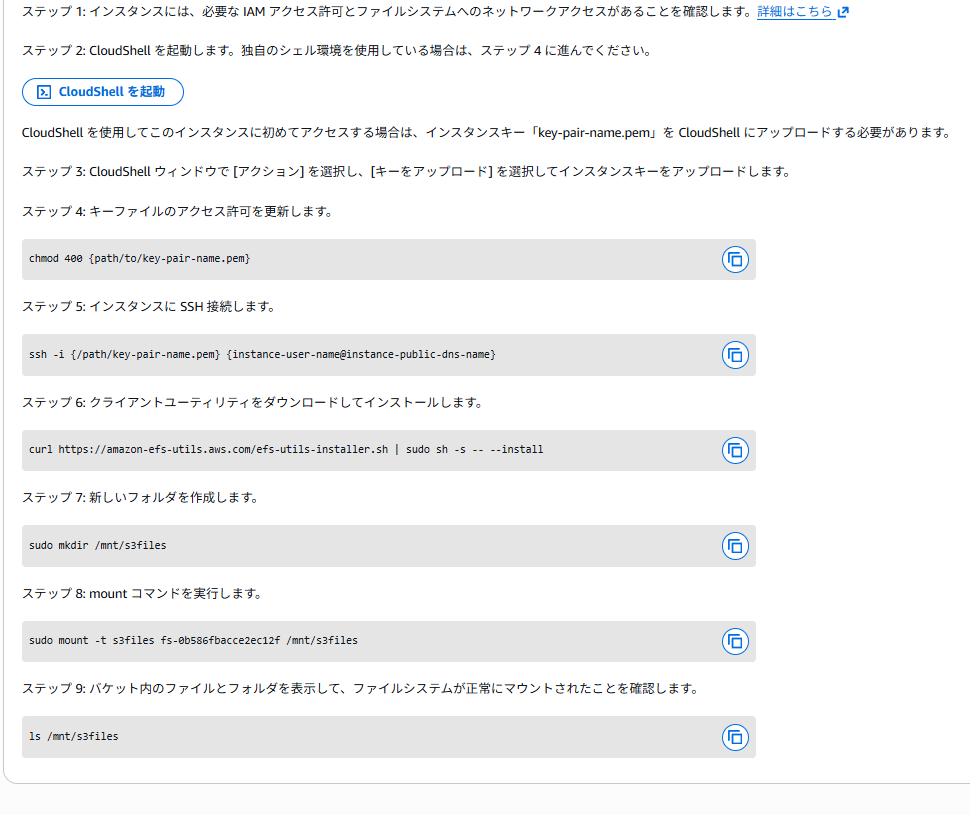The height and width of the screenshot is (815, 970).
Task: Copy the sudo mount s3files command
Action: (x=735, y=641)
